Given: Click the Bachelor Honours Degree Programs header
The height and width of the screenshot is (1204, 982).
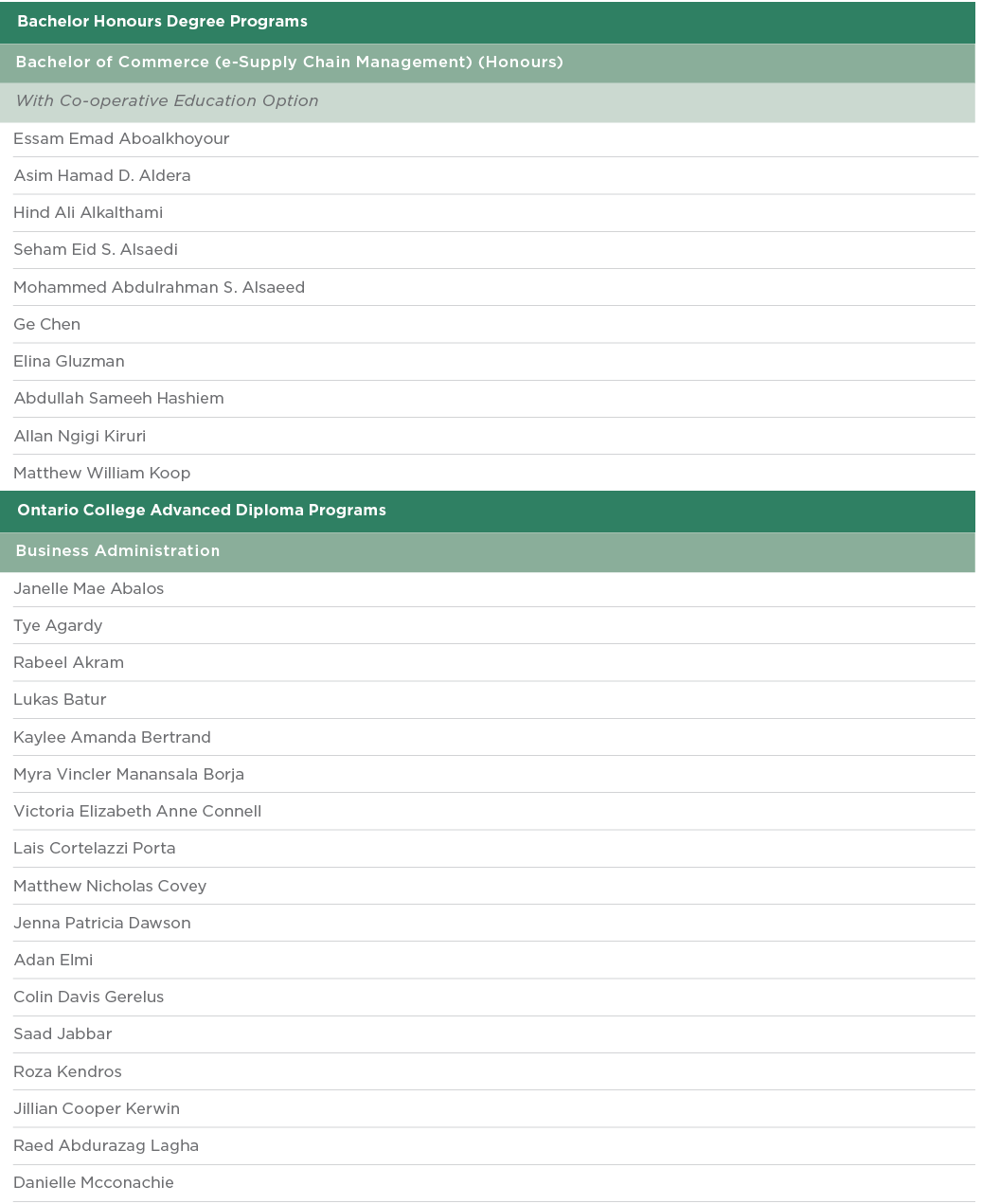Looking at the screenshot, I should tap(162, 22).
